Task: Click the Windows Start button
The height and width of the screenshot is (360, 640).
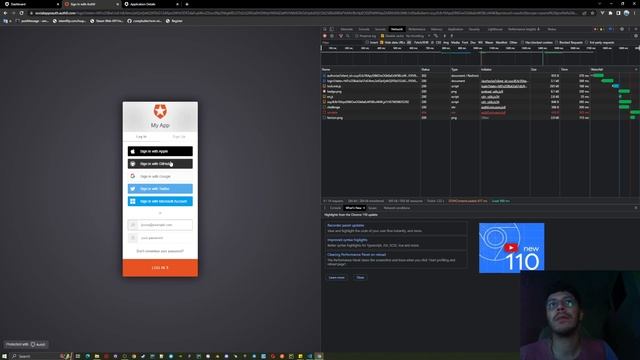Action: point(4,356)
